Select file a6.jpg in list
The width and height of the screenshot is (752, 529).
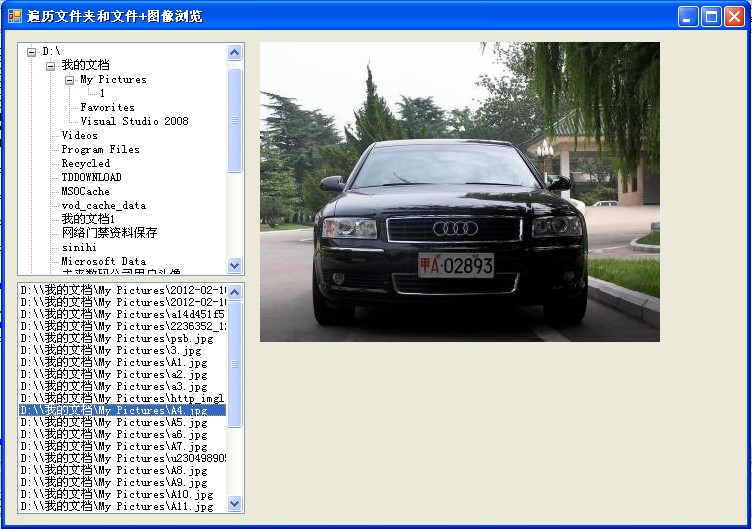tap(122, 435)
